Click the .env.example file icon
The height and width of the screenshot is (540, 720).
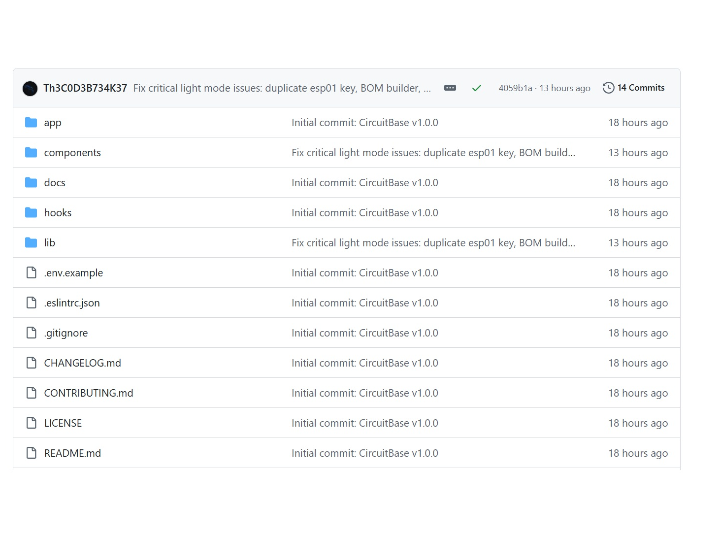click(x=30, y=273)
